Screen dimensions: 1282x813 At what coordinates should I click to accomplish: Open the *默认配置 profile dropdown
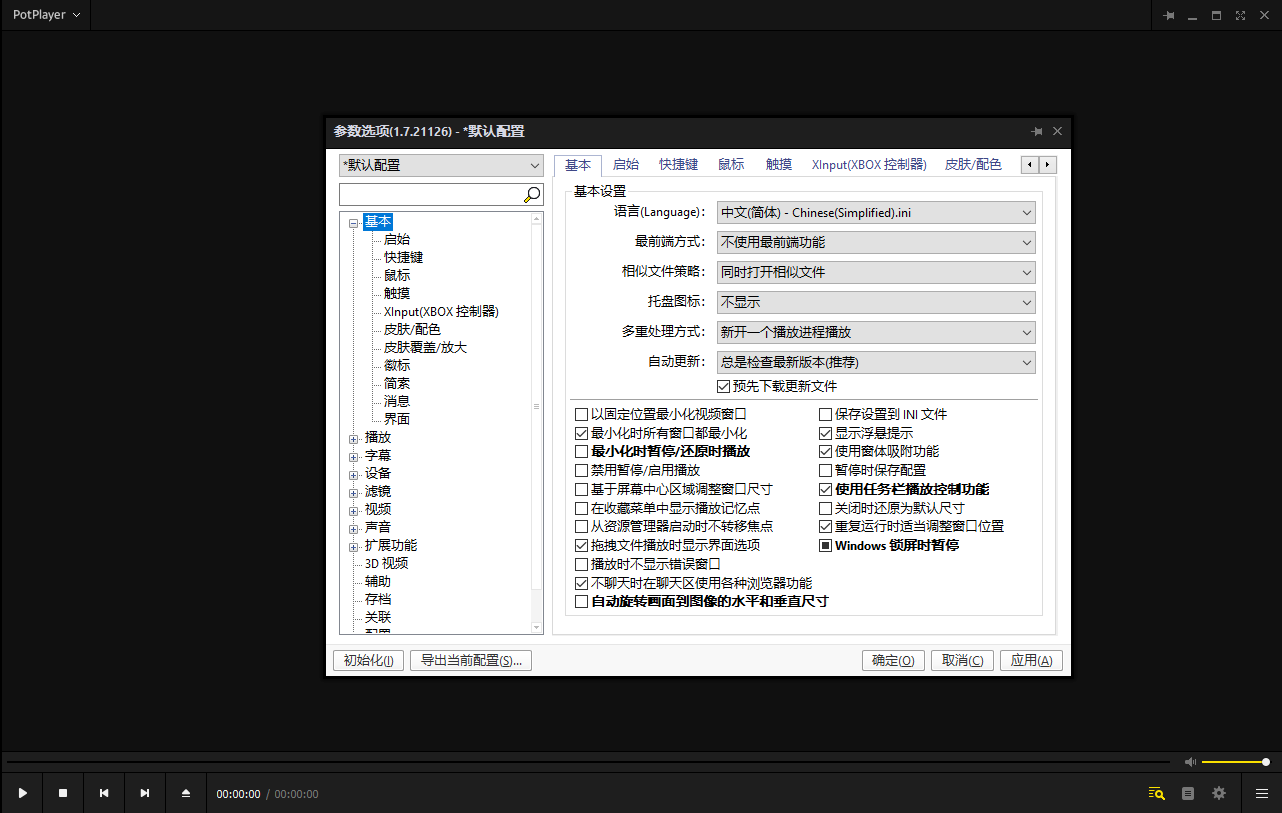coord(441,165)
